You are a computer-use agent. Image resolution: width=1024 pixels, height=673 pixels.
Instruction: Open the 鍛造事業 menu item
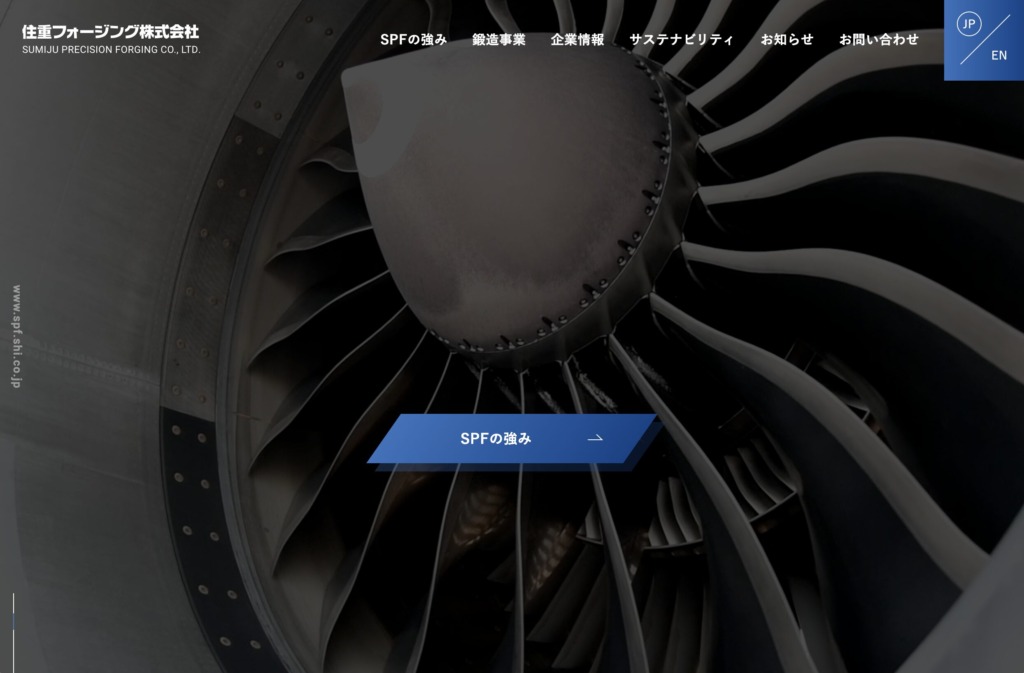click(x=499, y=40)
